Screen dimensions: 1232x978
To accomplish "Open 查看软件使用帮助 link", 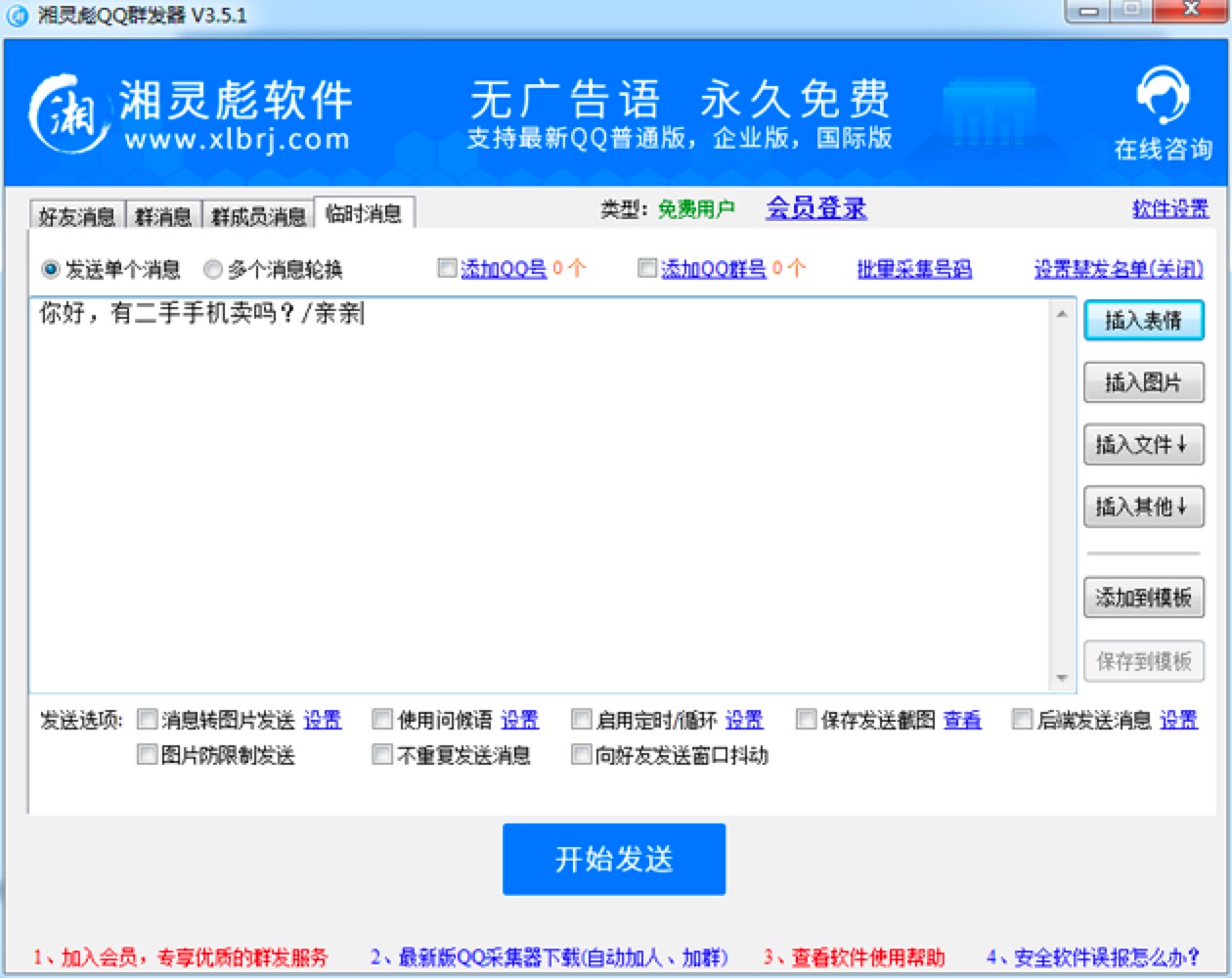I will click(855, 956).
